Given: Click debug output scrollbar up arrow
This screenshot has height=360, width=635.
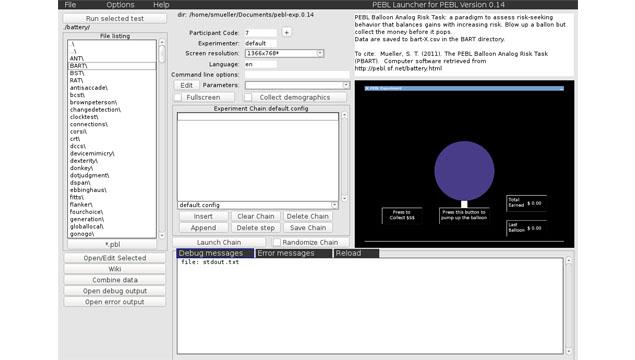Looking at the screenshot, I should (x=569, y=260).
